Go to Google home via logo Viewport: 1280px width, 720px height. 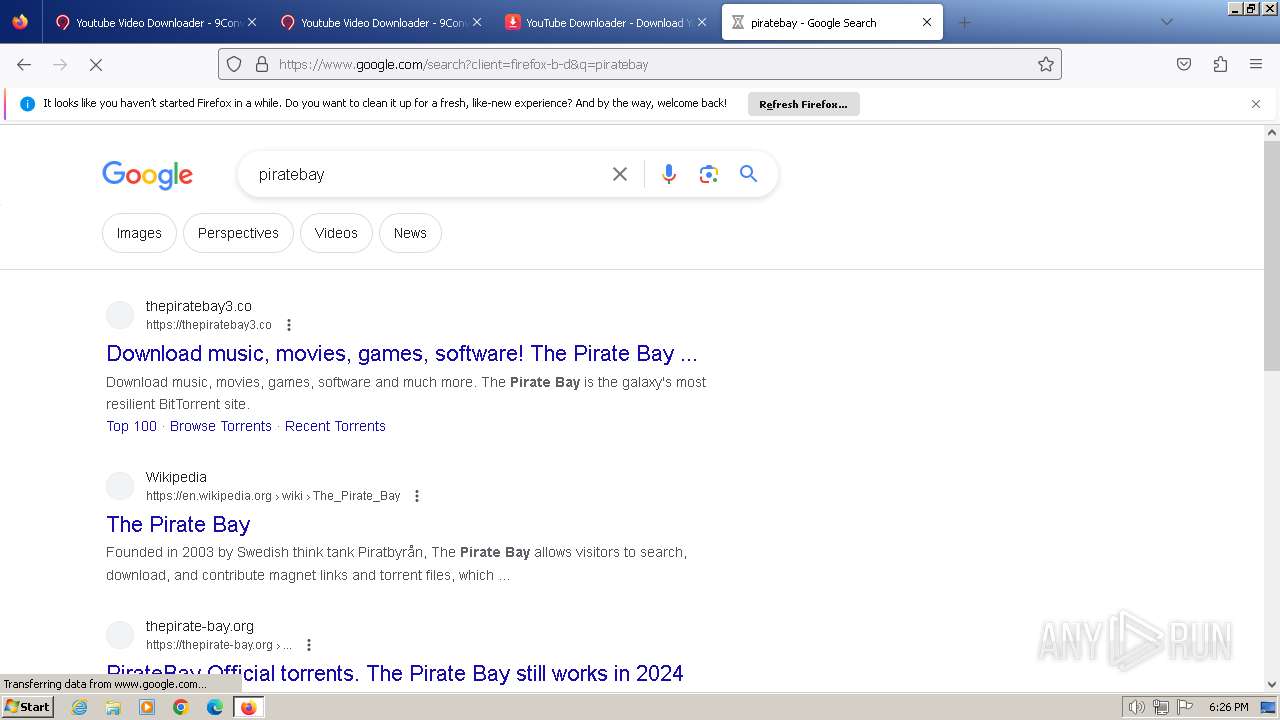pos(147,175)
